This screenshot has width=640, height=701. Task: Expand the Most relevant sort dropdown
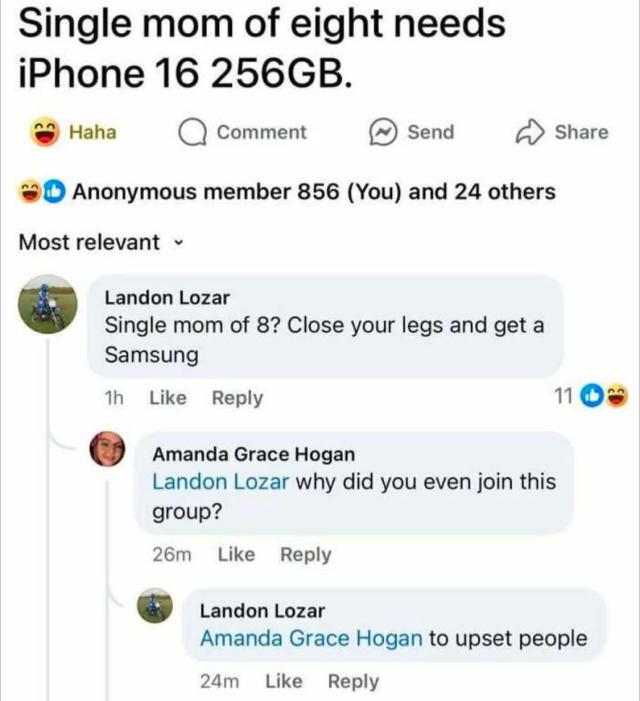click(101, 242)
